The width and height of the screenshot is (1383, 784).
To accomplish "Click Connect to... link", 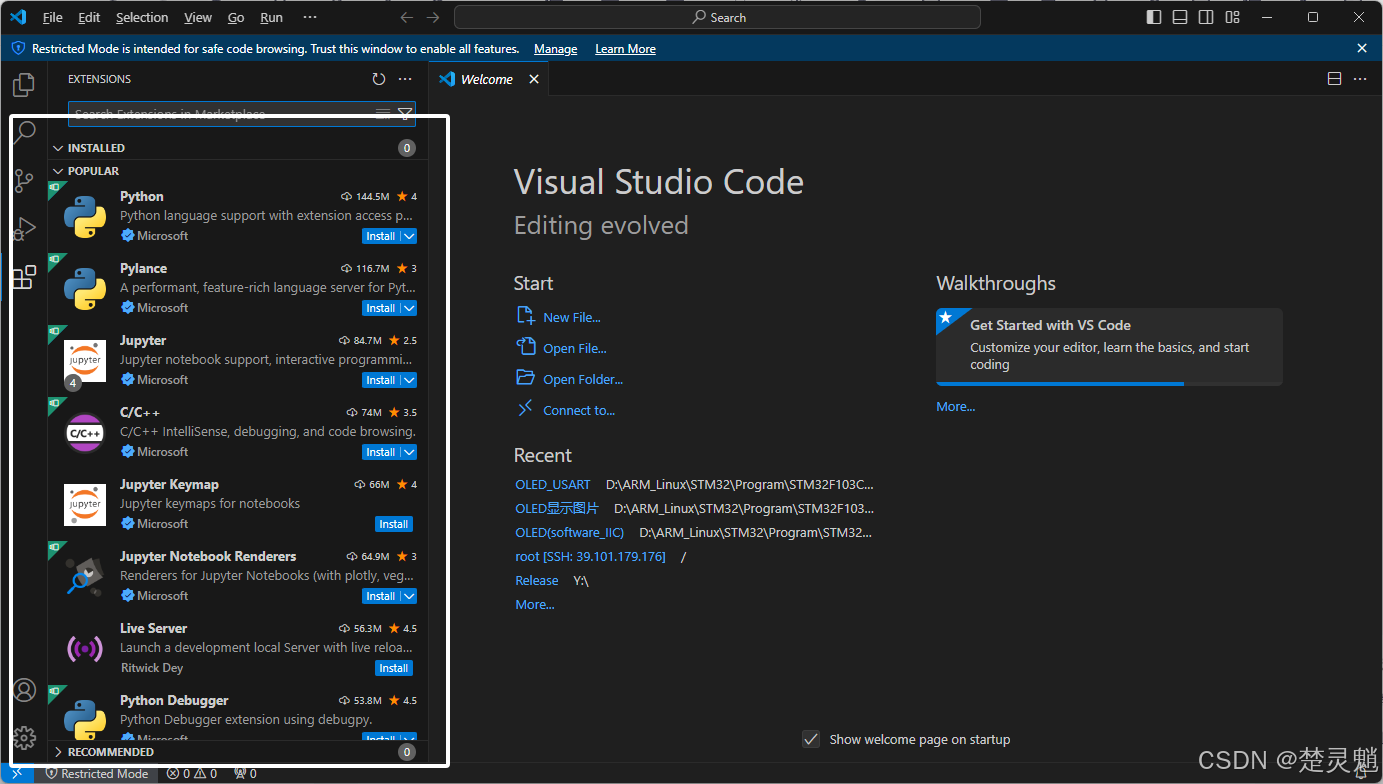I will pyautogui.click(x=579, y=410).
